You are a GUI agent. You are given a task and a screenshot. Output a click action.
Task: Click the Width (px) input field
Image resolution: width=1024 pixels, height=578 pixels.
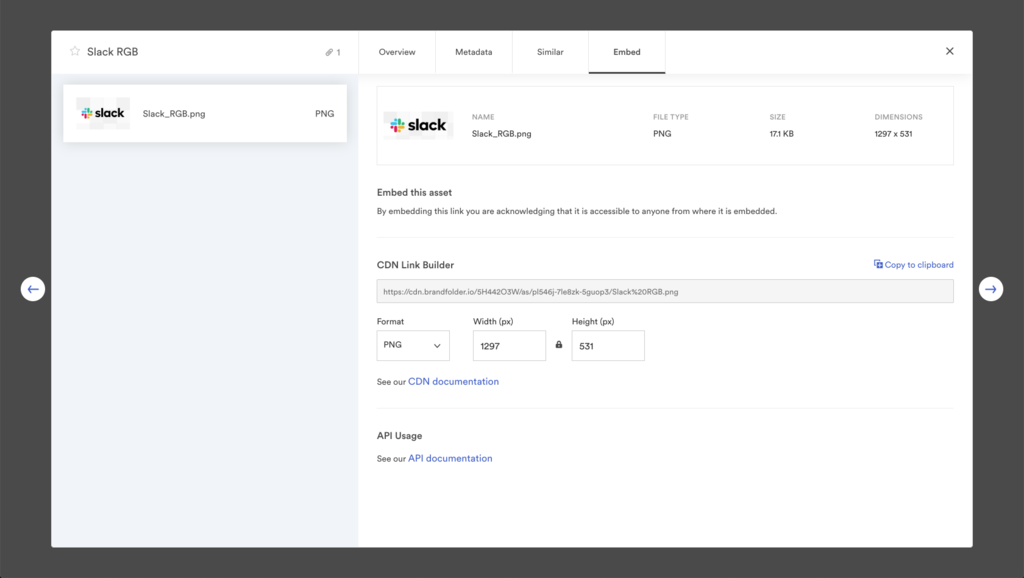pyautogui.click(x=509, y=345)
